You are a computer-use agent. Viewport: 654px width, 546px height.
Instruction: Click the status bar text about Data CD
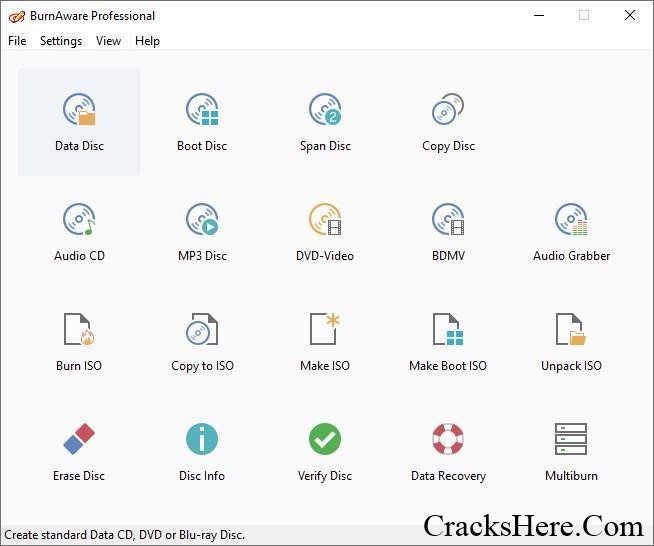(125, 535)
